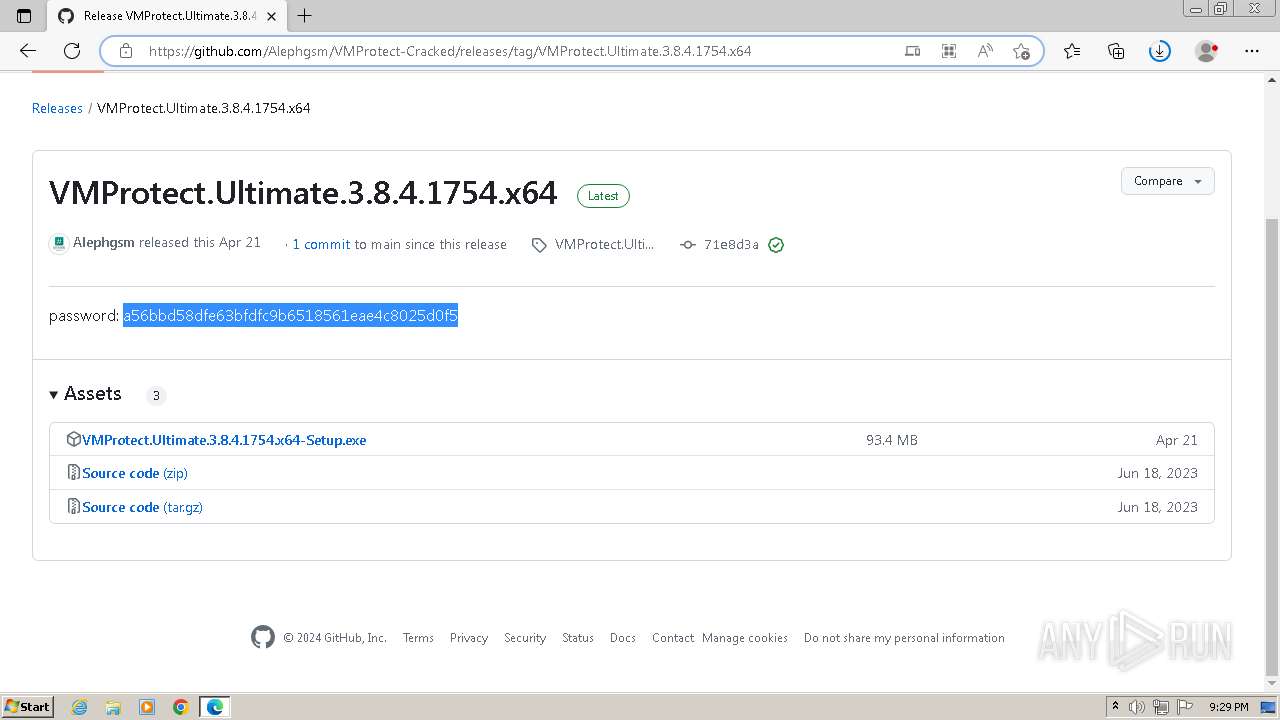Open the tab actions menu icon

pyautogui.click(x=24, y=16)
